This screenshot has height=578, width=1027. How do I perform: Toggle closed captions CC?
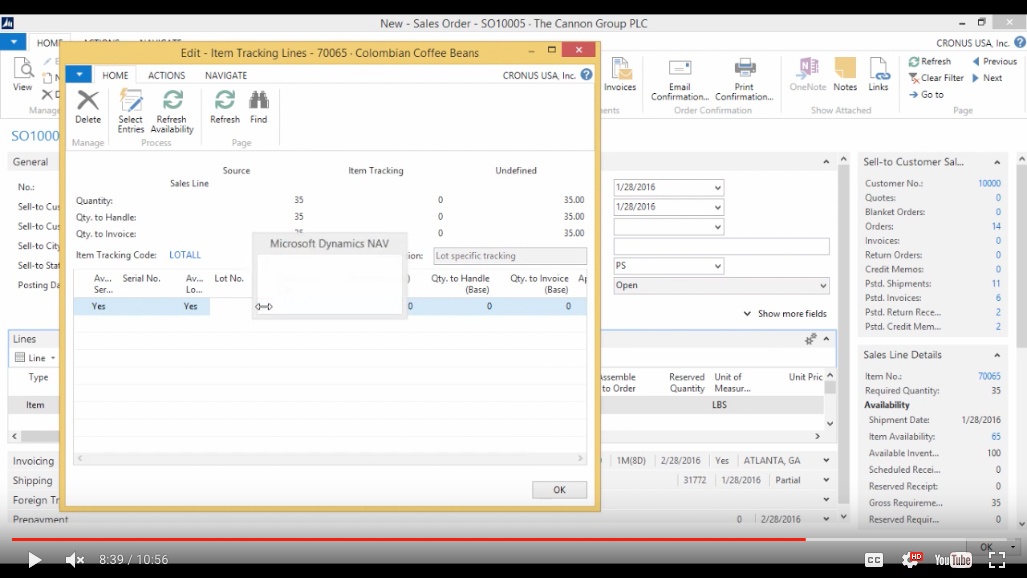(x=874, y=560)
